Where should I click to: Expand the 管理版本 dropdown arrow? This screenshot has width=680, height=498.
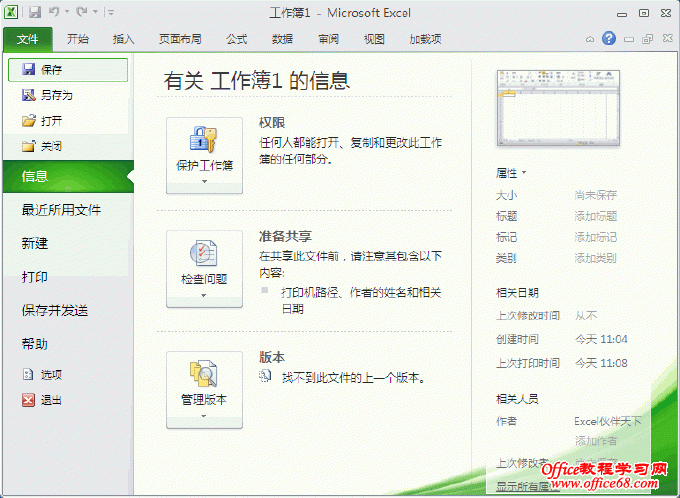click(204, 416)
